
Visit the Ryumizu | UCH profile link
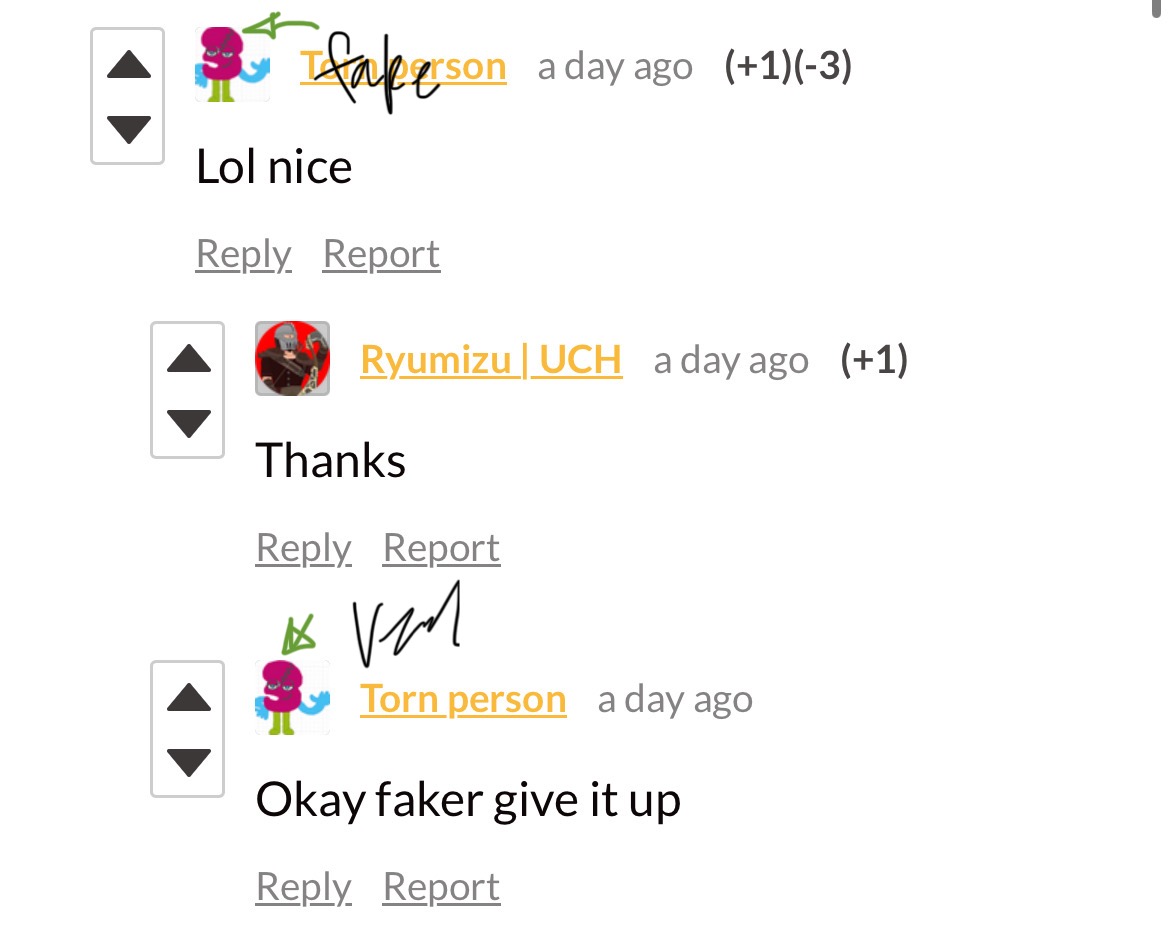click(x=491, y=360)
